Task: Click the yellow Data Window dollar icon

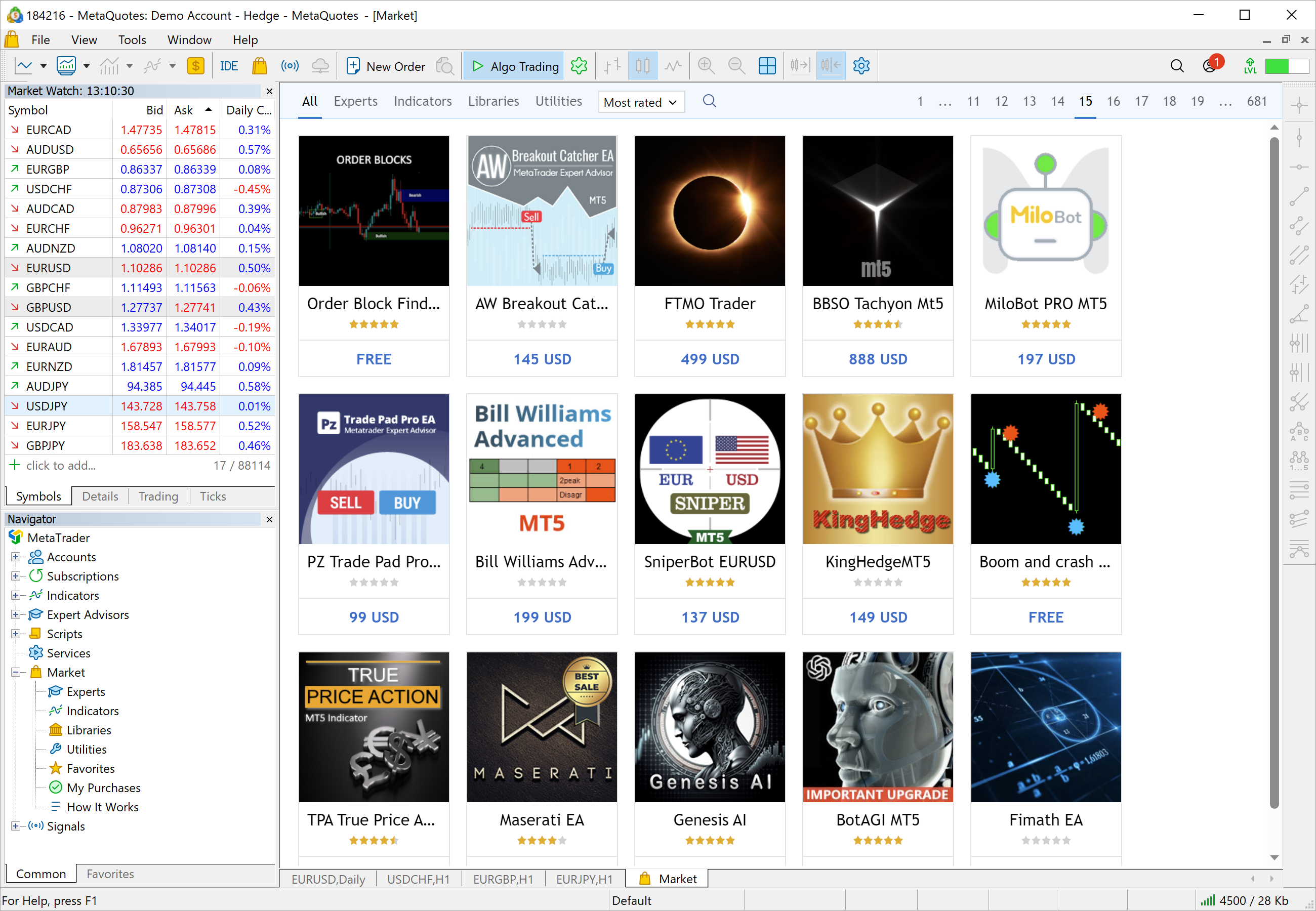Action: click(x=196, y=66)
